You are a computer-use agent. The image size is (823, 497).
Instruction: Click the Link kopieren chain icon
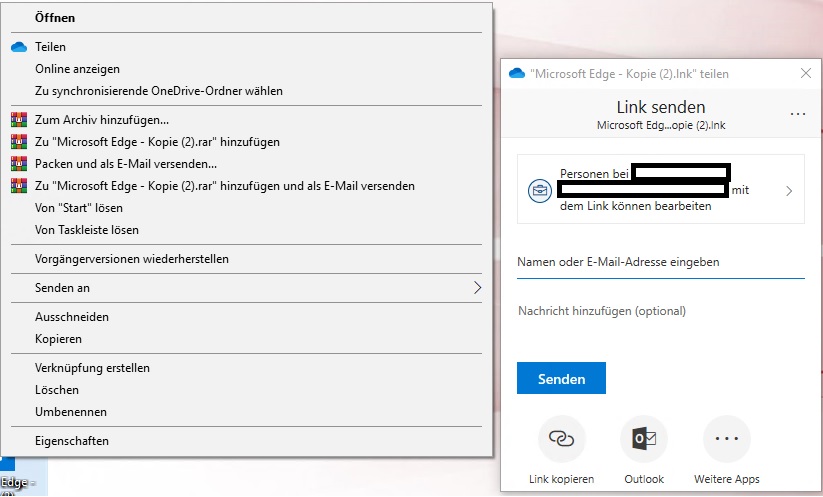tap(561, 439)
